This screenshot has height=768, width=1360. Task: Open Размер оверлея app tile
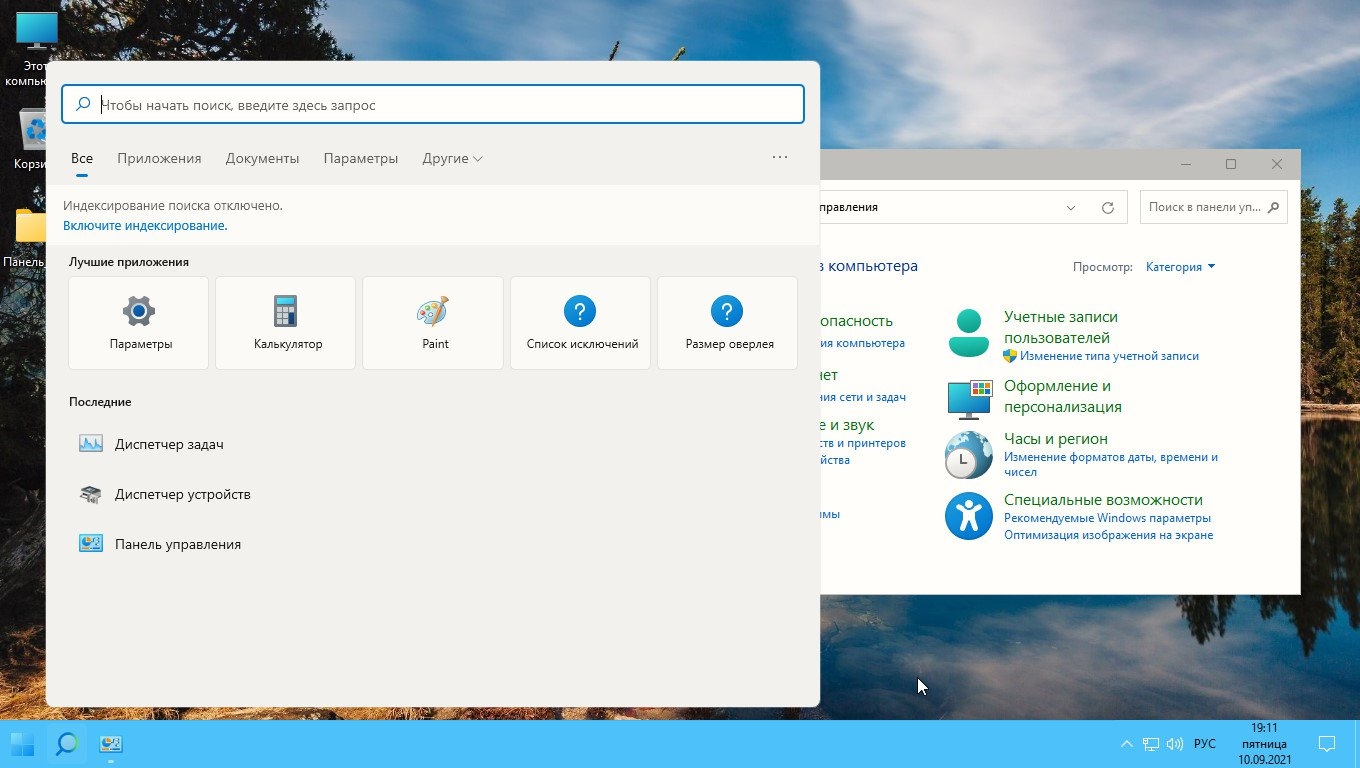click(x=727, y=323)
